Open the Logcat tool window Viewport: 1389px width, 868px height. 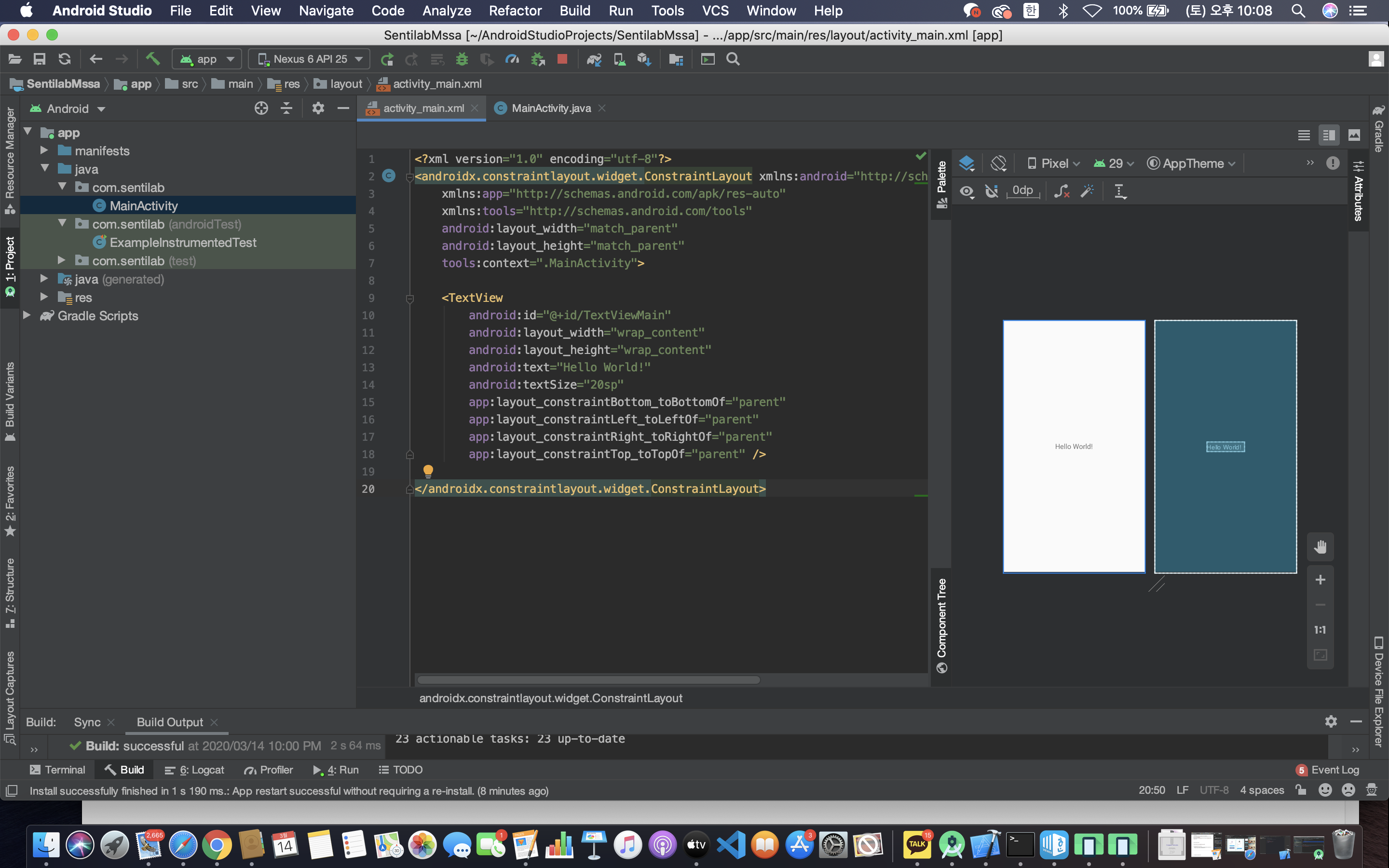(194, 770)
